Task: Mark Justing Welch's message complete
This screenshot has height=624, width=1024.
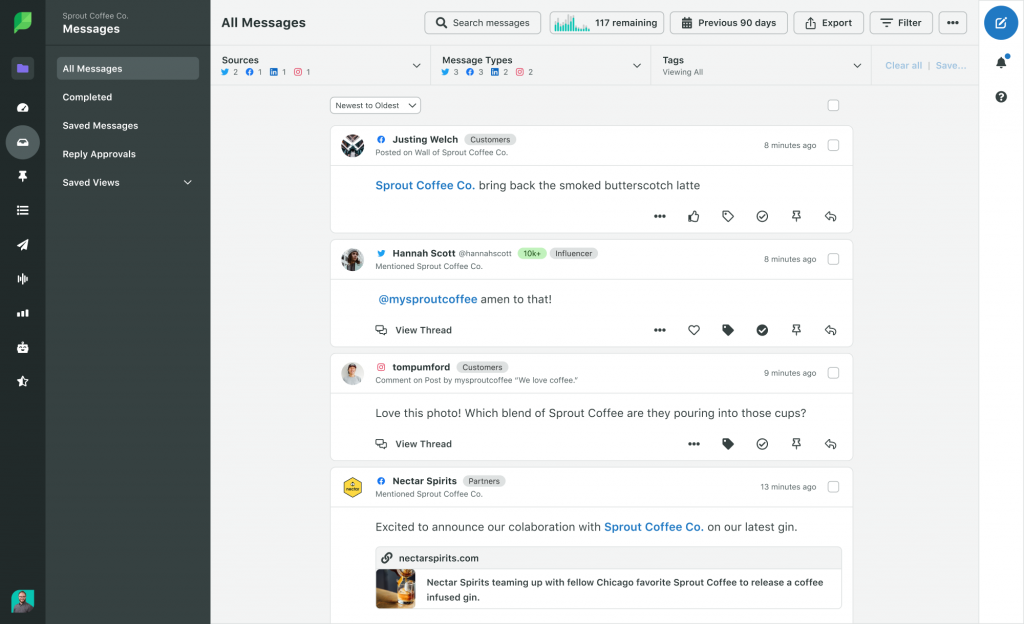Action: [x=762, y=216]
